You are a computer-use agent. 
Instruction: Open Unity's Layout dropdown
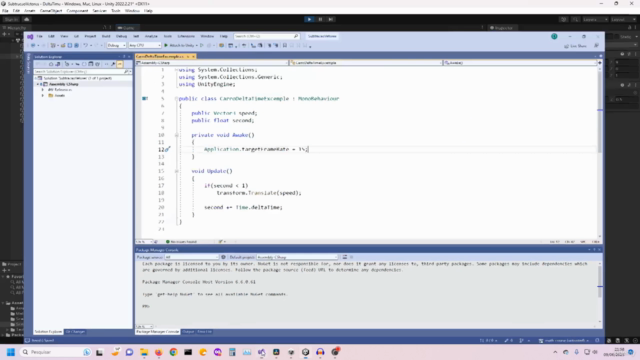[623, 19]
